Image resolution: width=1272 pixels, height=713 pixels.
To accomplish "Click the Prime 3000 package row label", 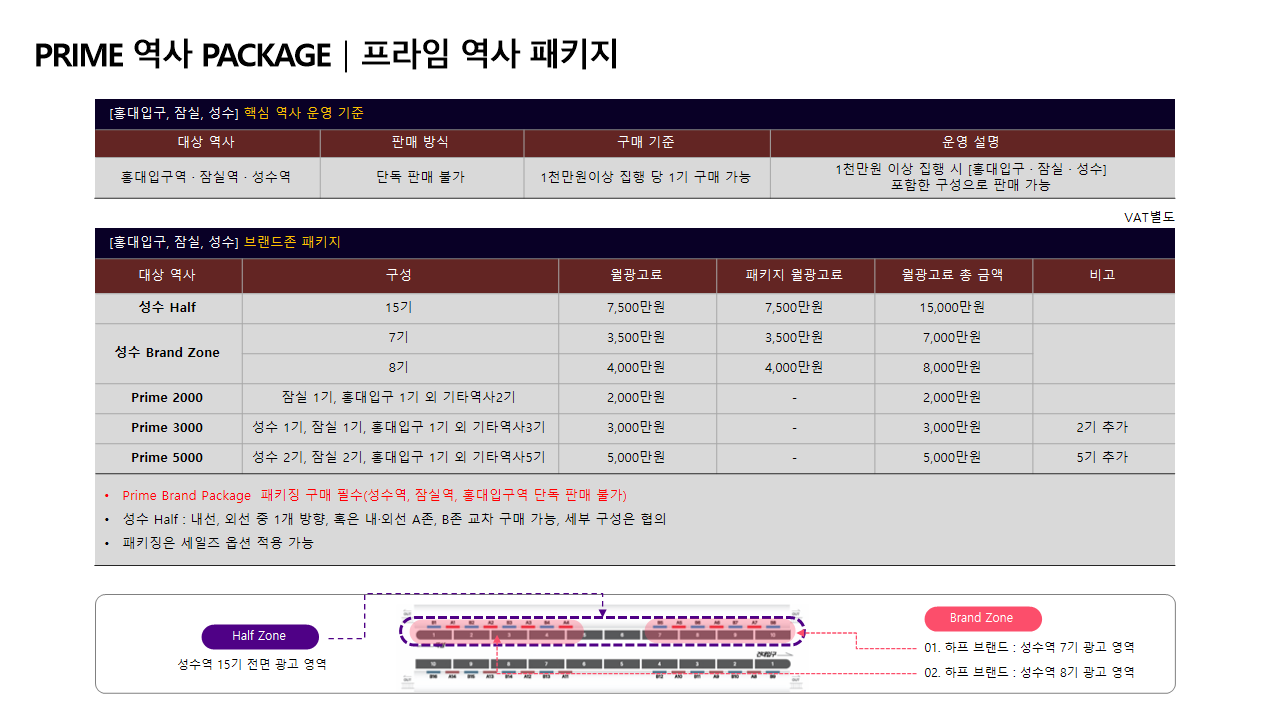I will (167, 428).
